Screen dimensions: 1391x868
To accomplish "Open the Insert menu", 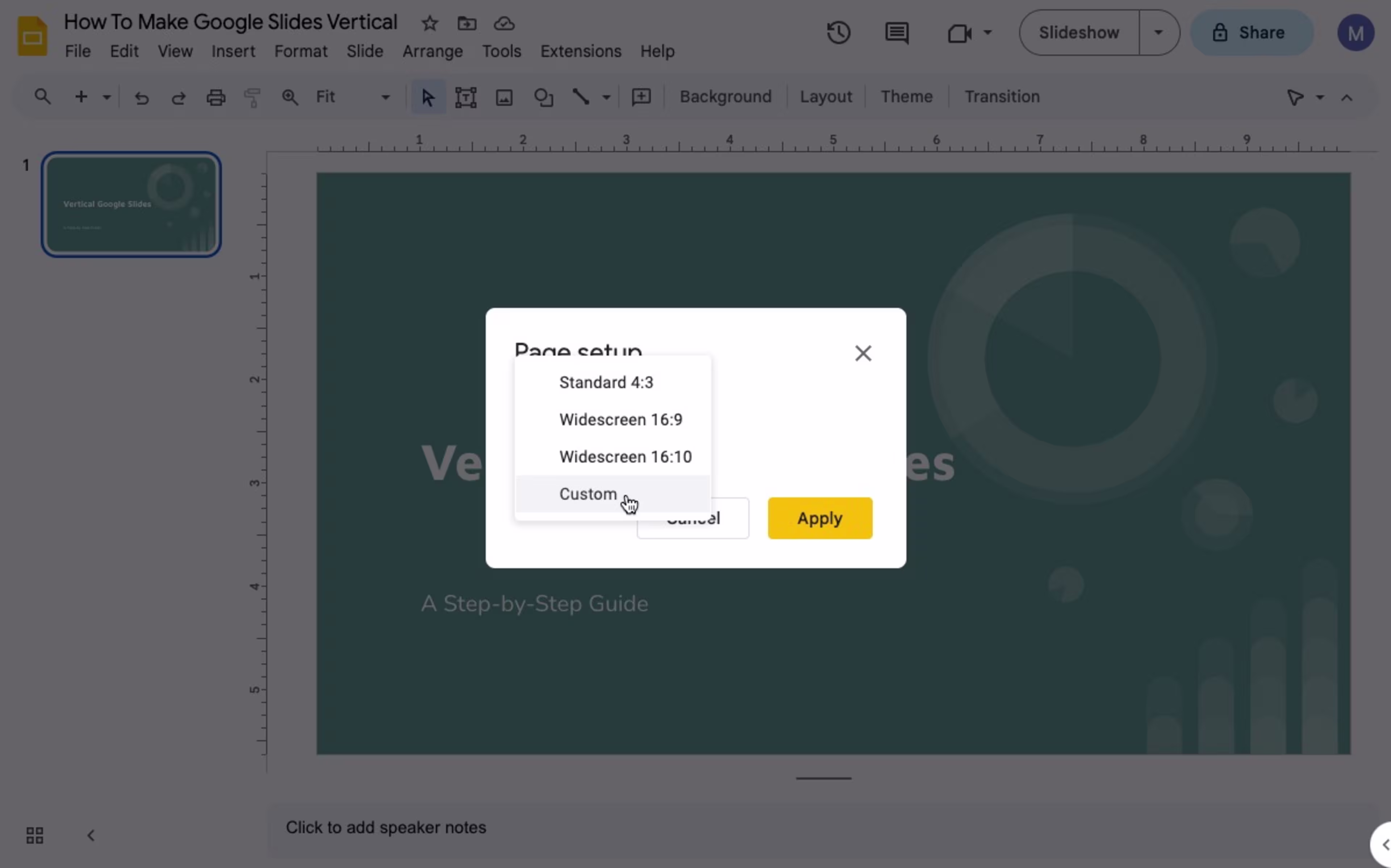I will pos(233,52).
